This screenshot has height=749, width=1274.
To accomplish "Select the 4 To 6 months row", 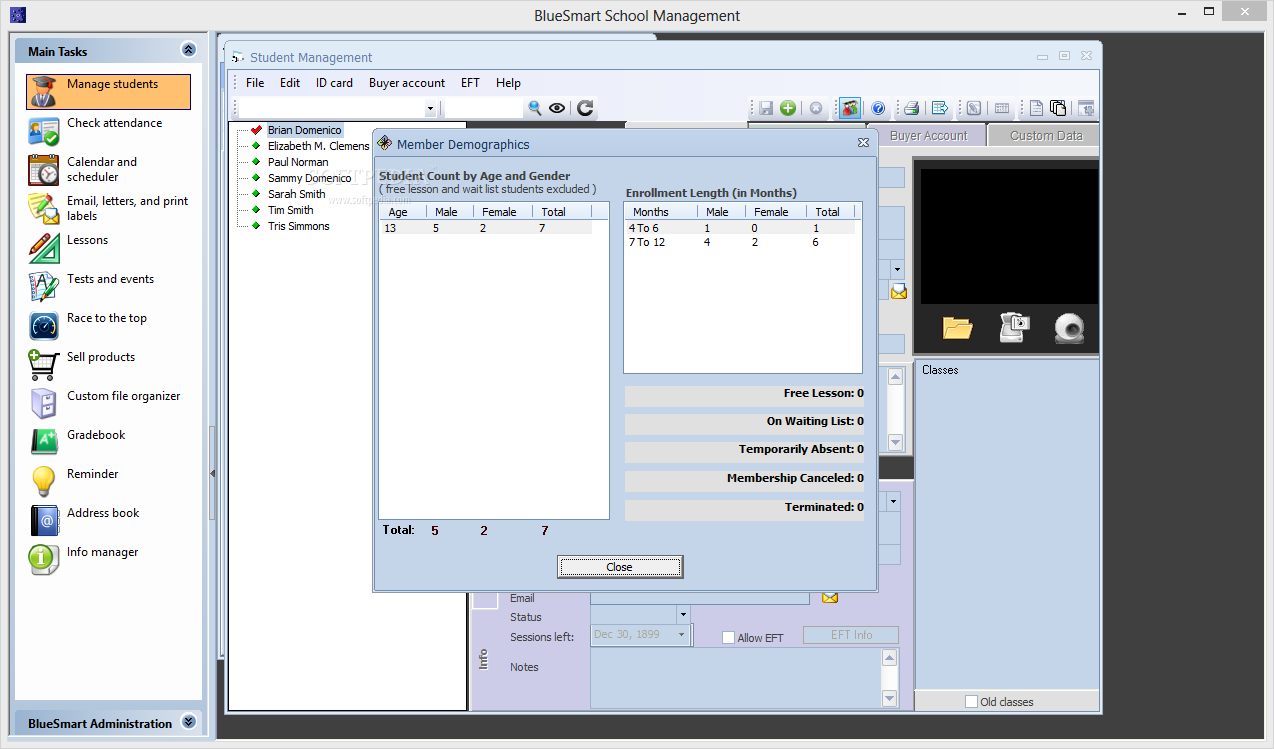I will coord(739,228).
